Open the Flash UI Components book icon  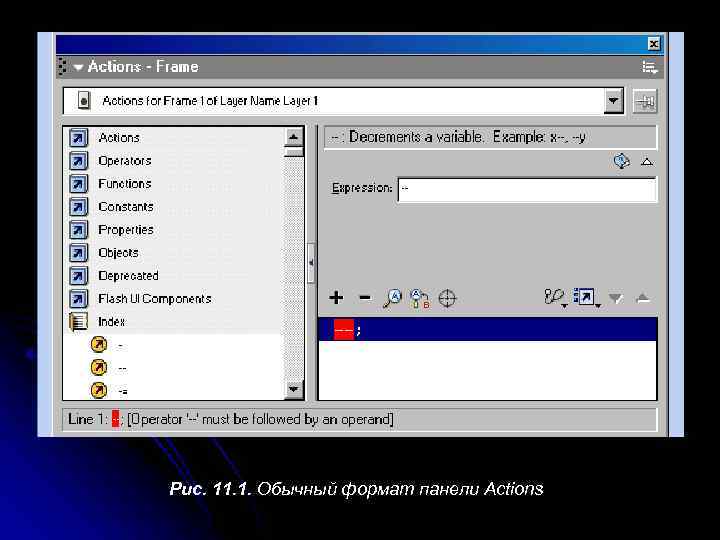[x=79, y=298]
